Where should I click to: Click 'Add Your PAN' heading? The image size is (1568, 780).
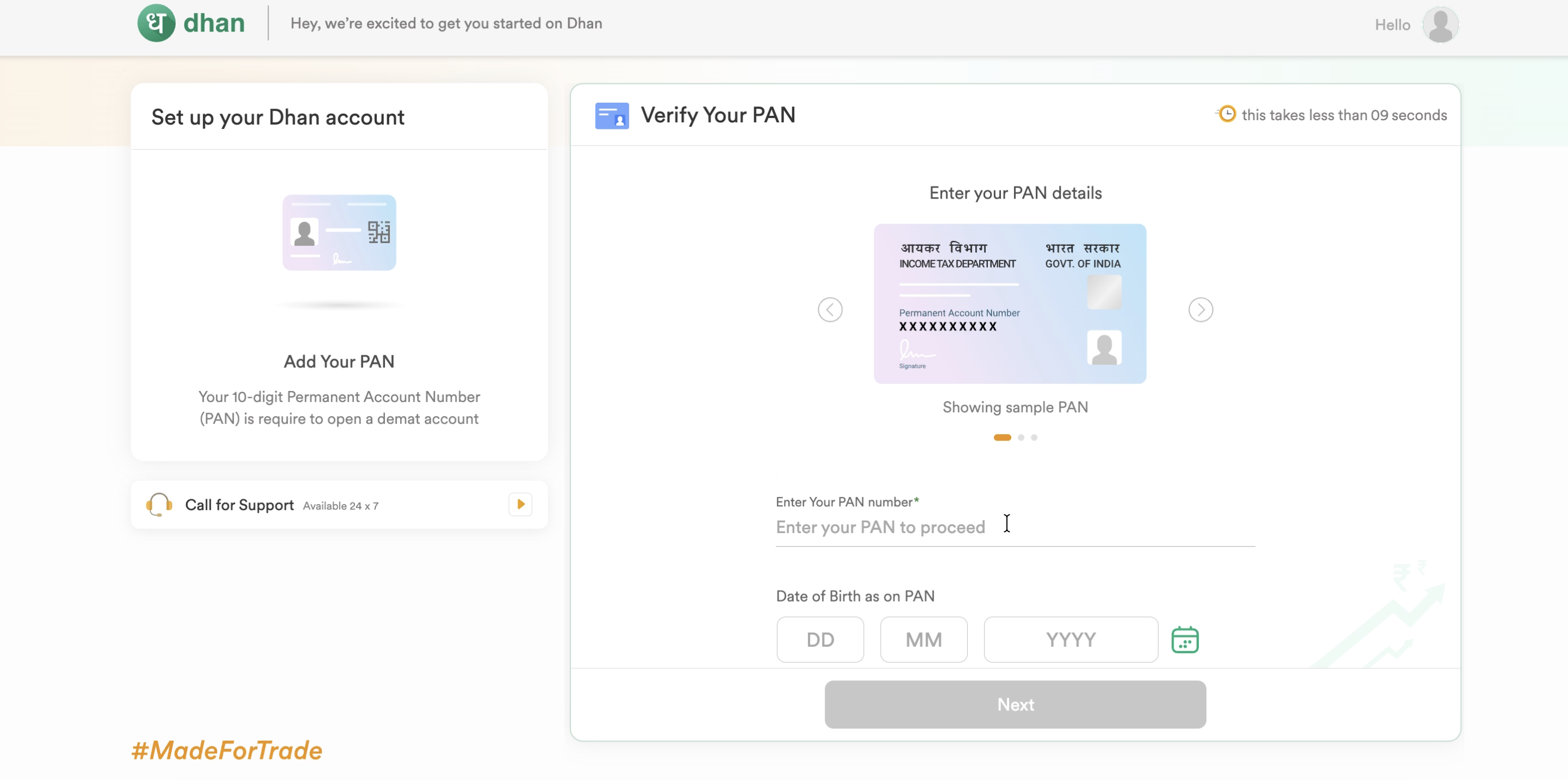pos(339,362)
